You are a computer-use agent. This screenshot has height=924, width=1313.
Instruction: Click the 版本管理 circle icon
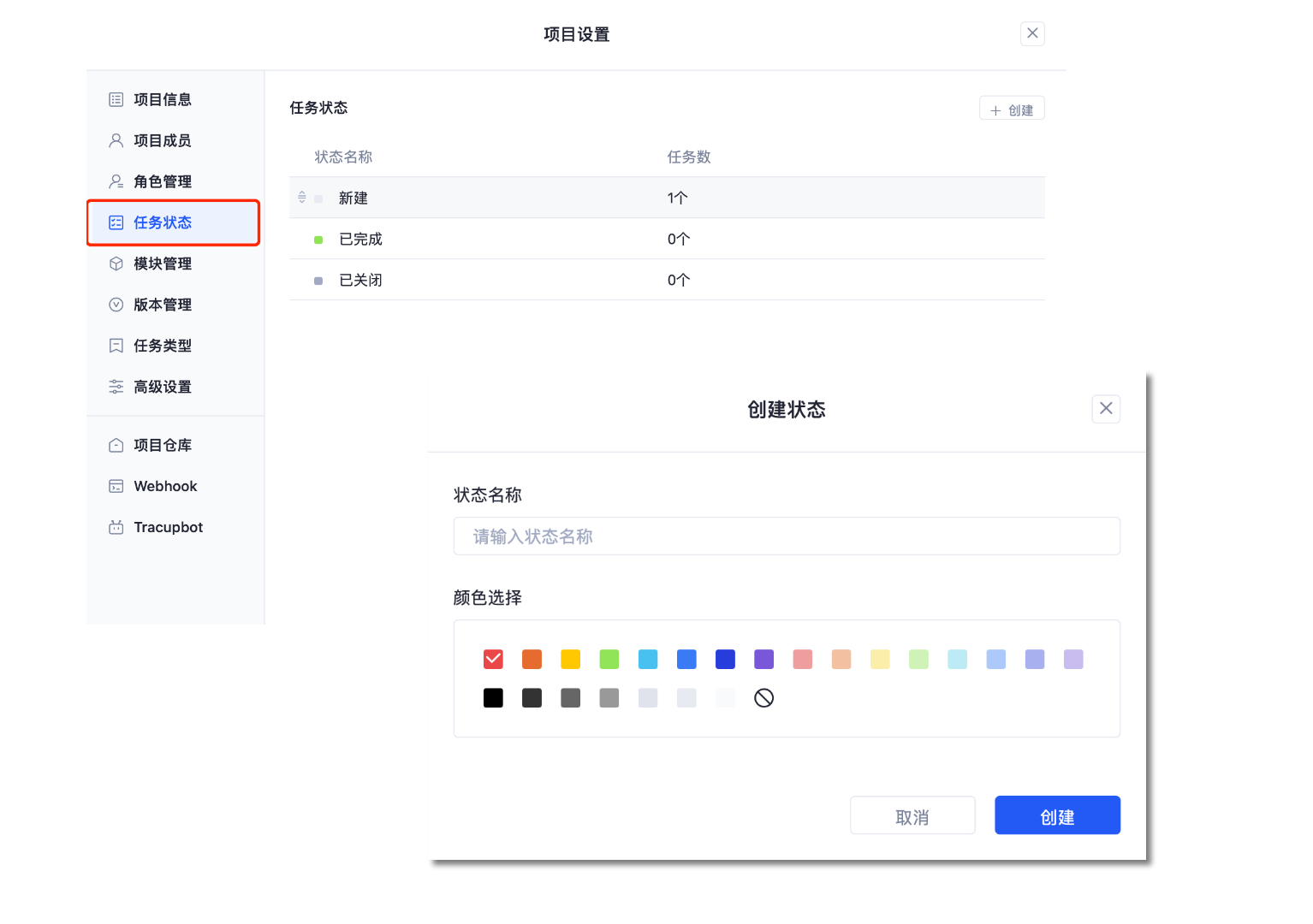116,305
